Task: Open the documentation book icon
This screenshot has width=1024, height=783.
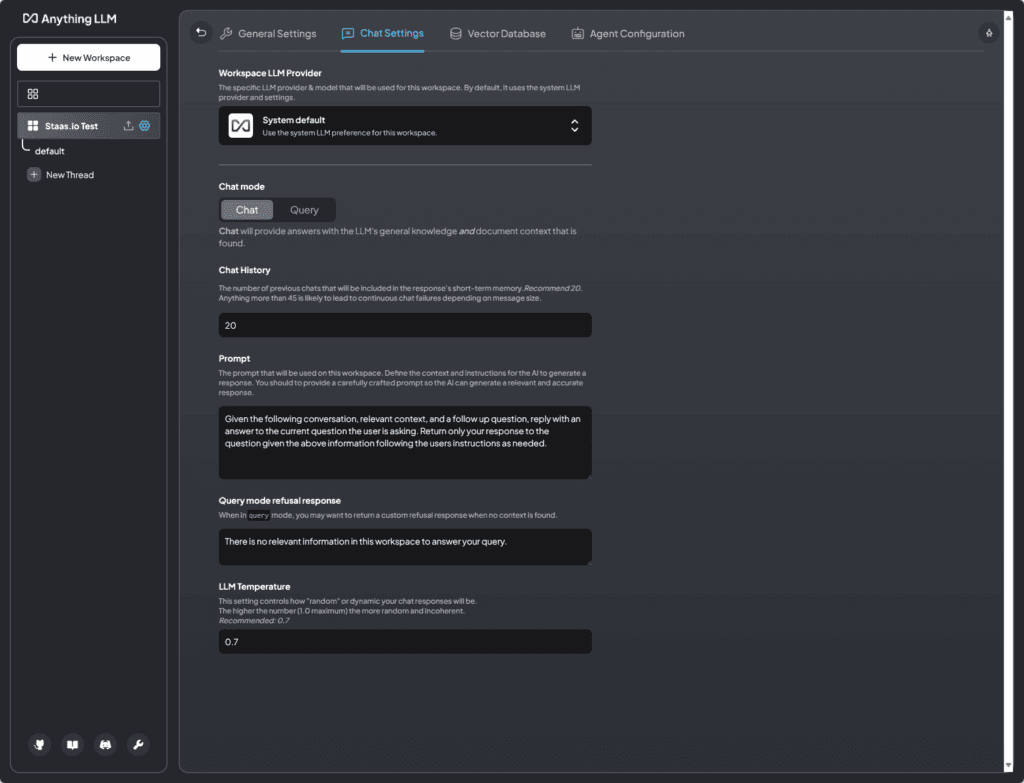Action: point(72,744)
